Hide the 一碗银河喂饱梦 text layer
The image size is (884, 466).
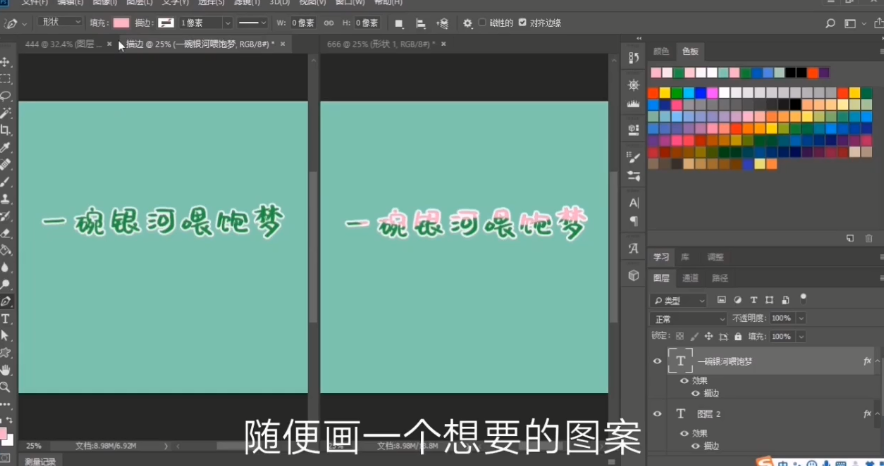[657, 361]
